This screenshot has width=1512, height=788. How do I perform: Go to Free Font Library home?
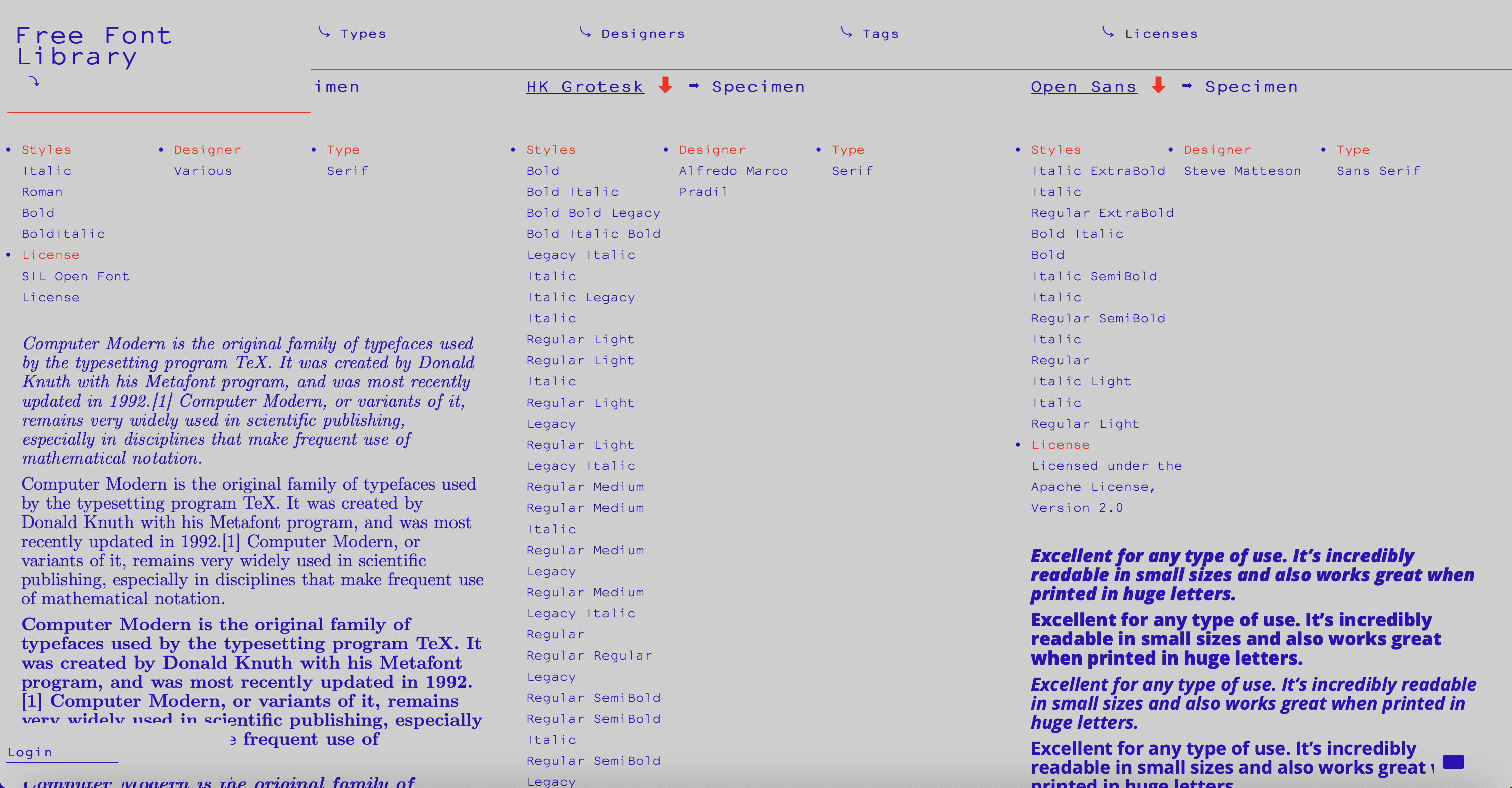(x=94, y=46)
